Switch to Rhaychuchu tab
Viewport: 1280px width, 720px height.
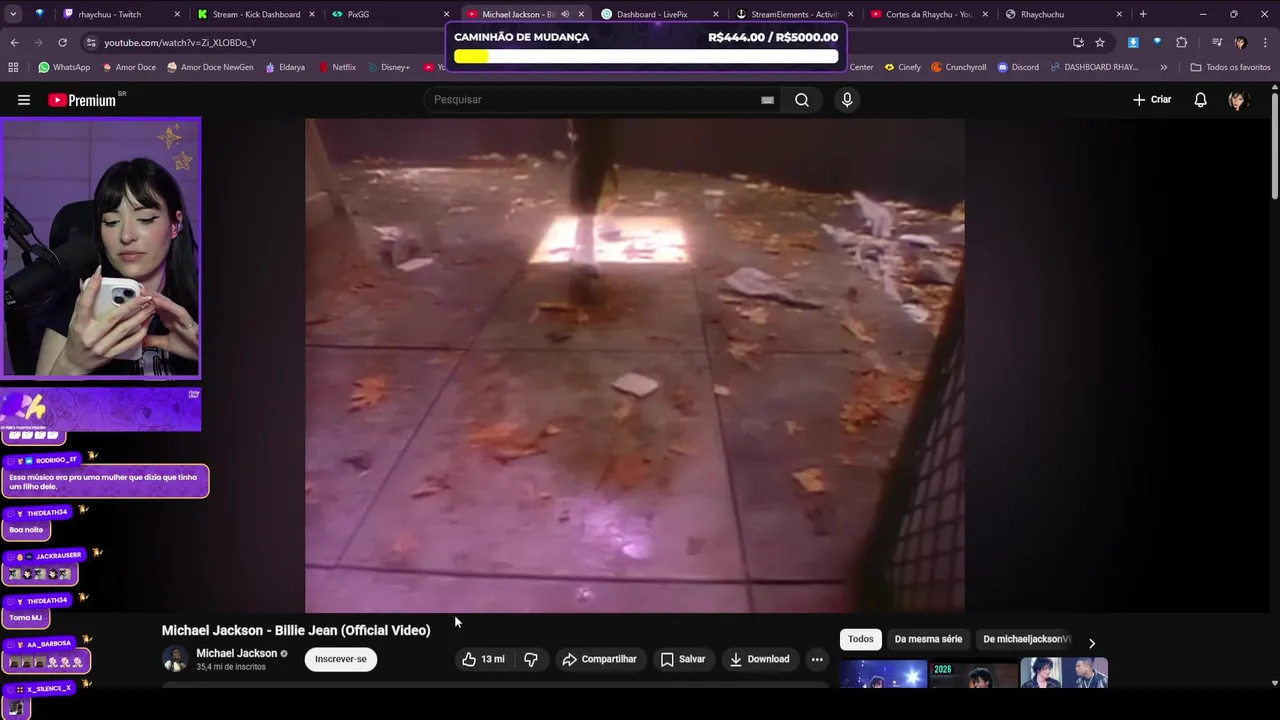point(1064,14)
